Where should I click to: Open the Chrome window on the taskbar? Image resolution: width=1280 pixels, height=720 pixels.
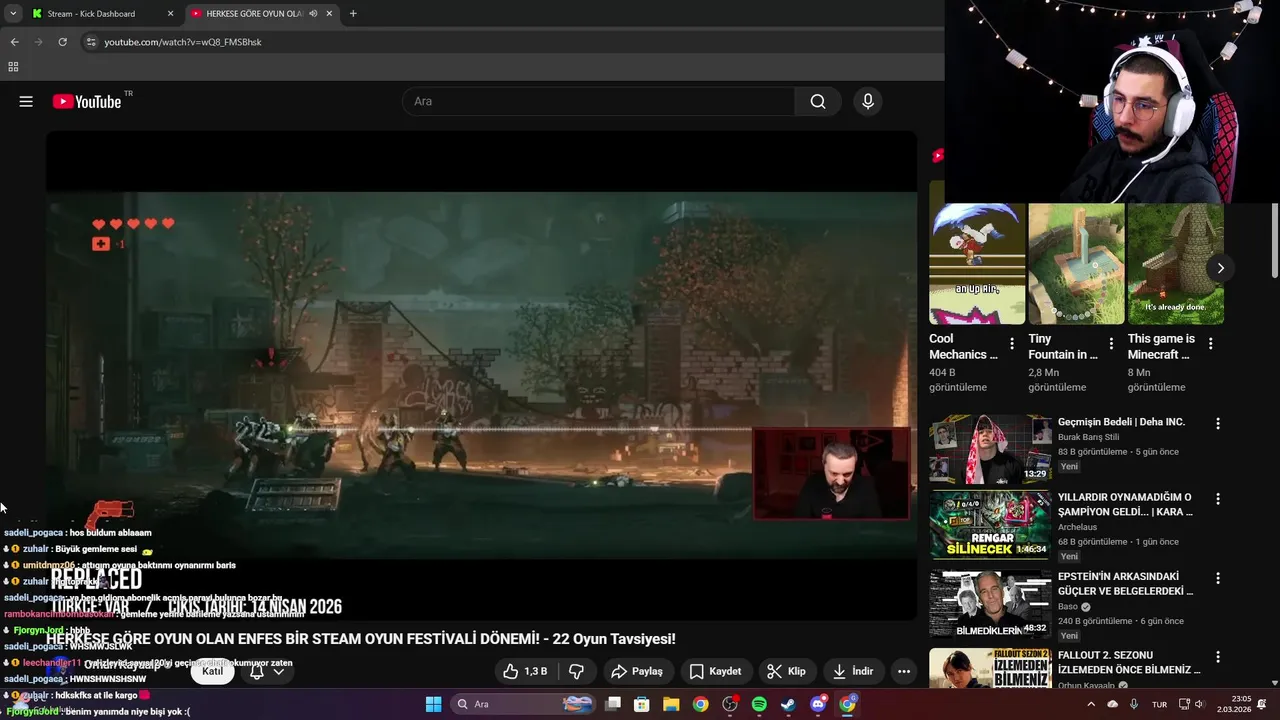click(847, 704)
